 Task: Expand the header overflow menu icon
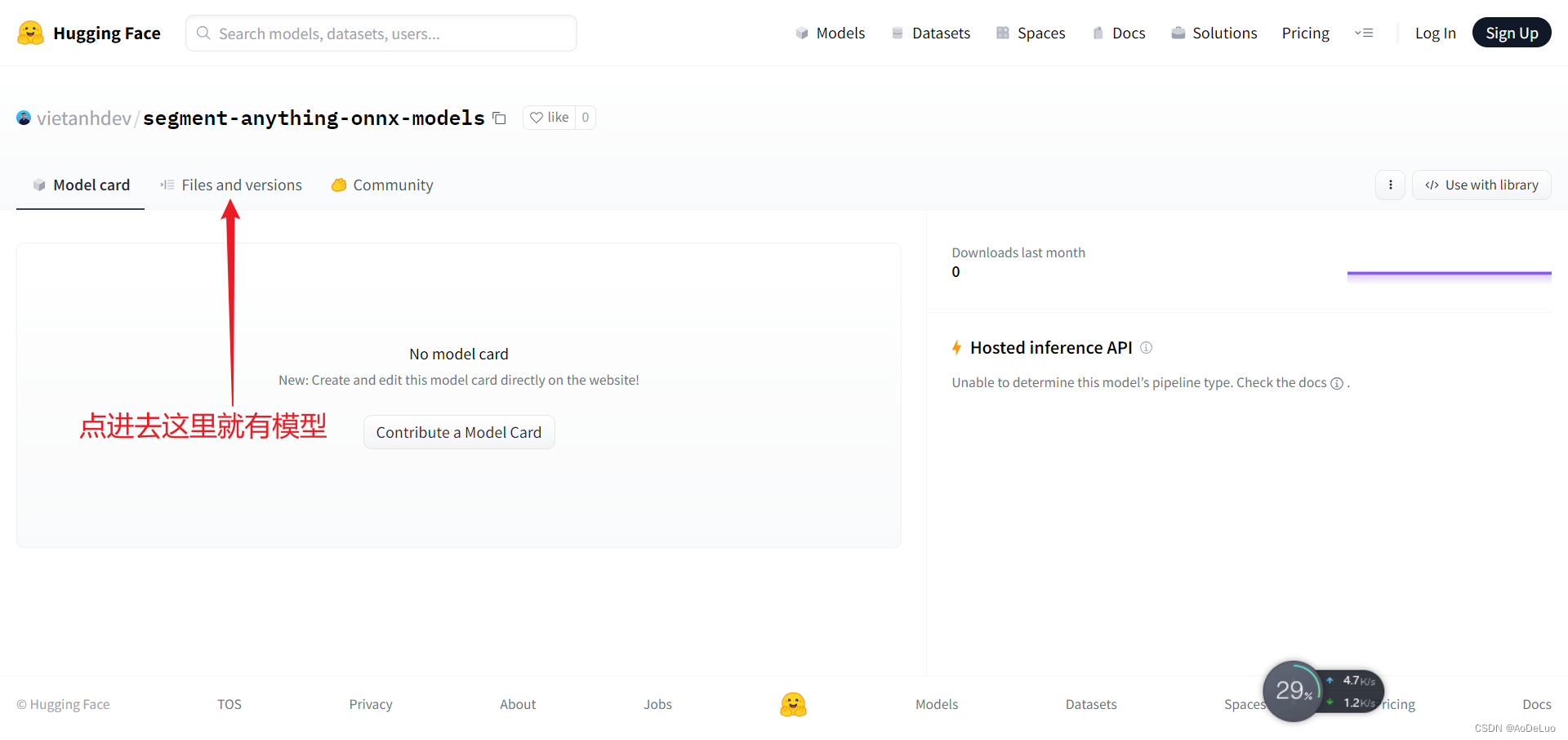pyautogui.click(x=1364, y=33)
